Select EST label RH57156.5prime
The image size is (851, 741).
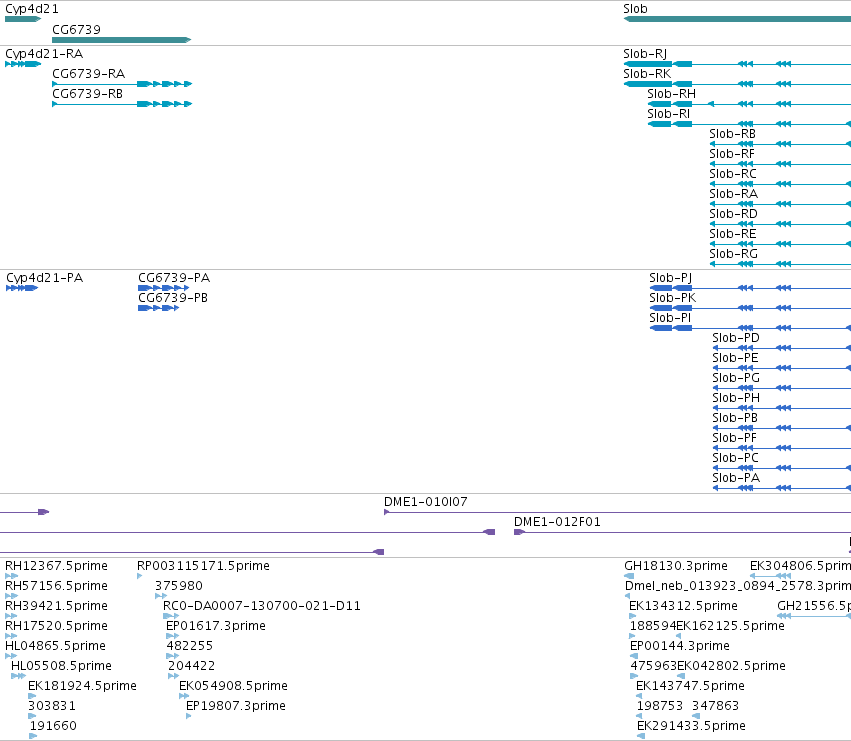tap(56, 586)
